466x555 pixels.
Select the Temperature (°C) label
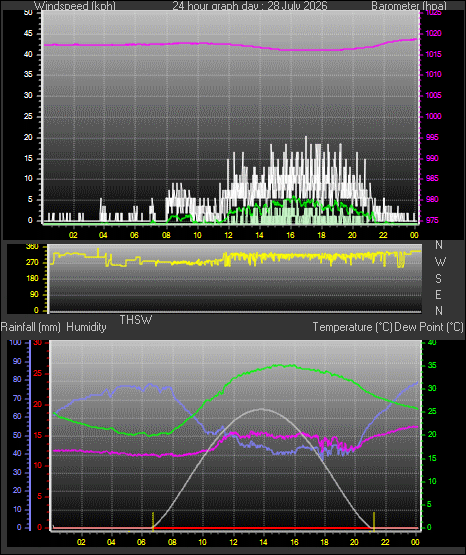[352, 327]
